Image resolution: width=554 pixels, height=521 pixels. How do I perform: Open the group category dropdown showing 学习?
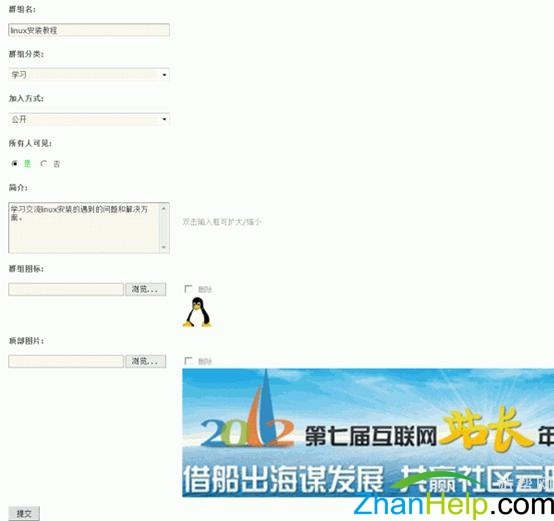coord(89,75)
